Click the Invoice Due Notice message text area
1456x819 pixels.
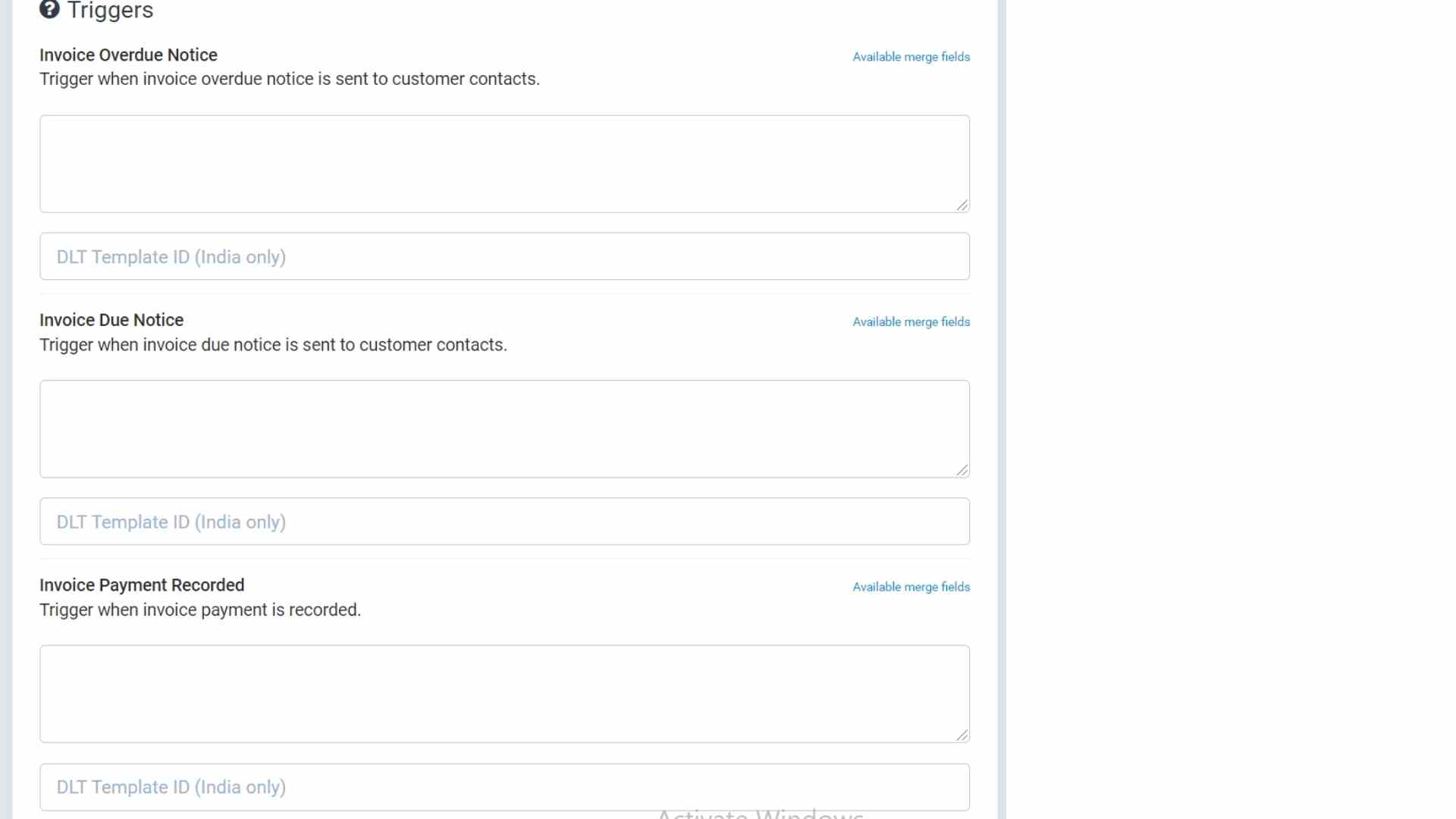504,428
